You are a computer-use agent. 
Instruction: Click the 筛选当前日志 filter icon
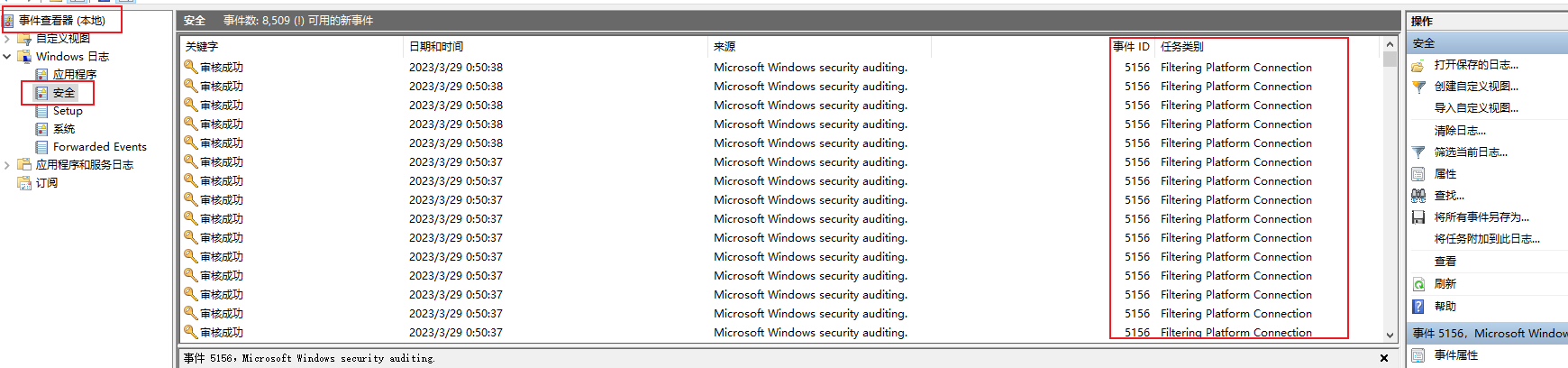[x=1418, y=152]
